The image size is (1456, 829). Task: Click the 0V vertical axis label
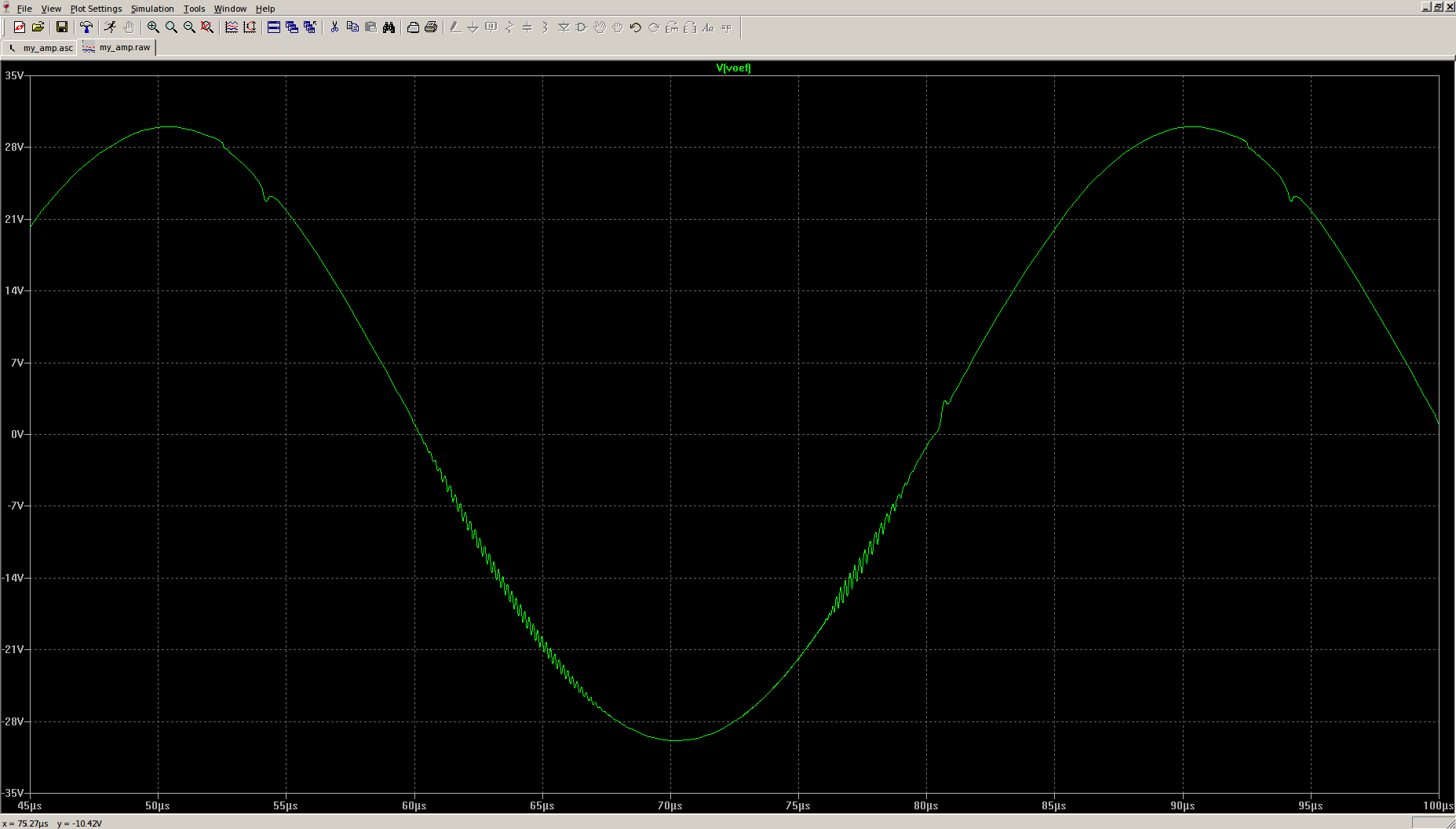(x=17, y=434)
